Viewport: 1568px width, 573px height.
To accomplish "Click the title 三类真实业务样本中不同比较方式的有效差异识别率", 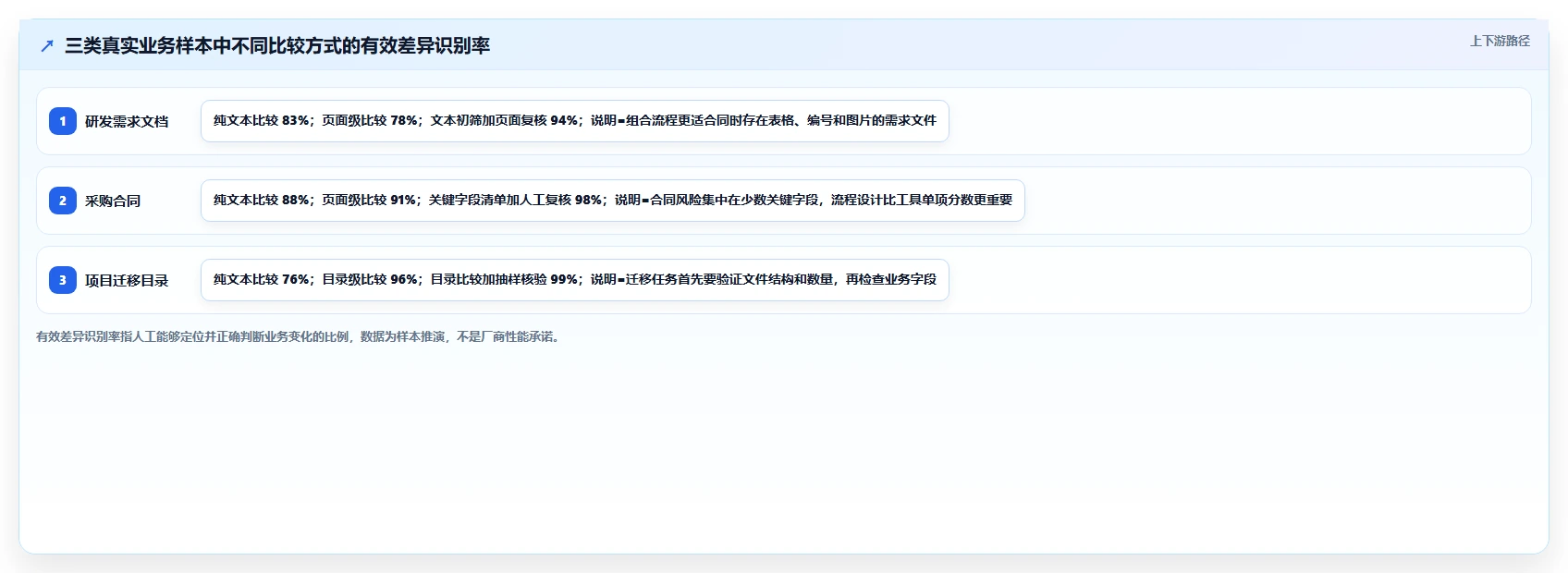I will [277, 46].
